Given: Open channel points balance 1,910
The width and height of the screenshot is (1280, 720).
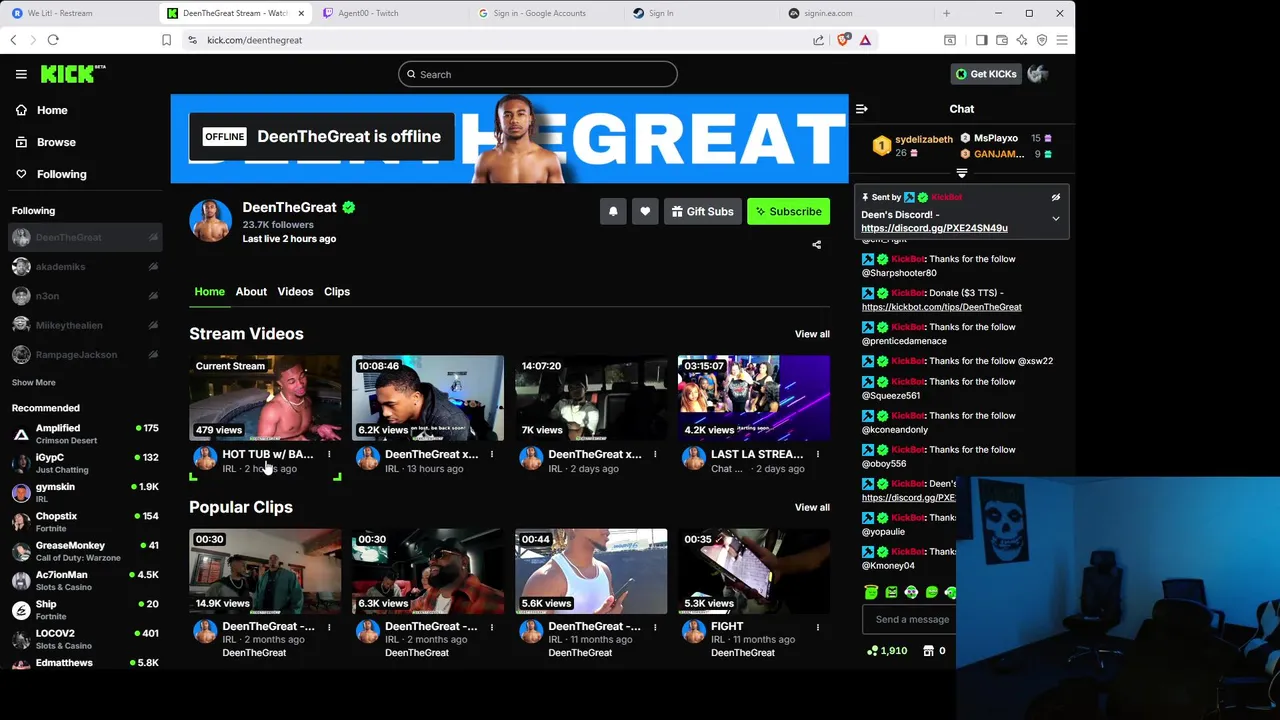Looking at the screenshot, I should click(x=887, y=651).
